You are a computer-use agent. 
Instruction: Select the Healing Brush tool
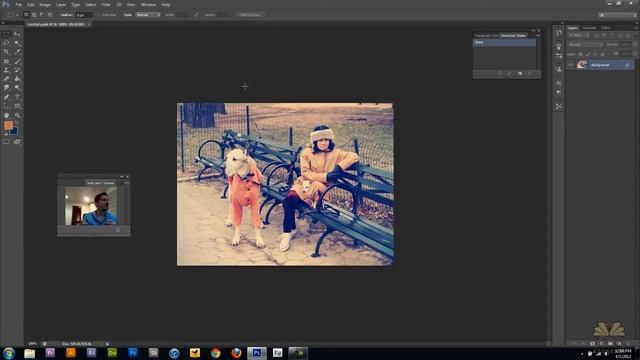point(6,61)
